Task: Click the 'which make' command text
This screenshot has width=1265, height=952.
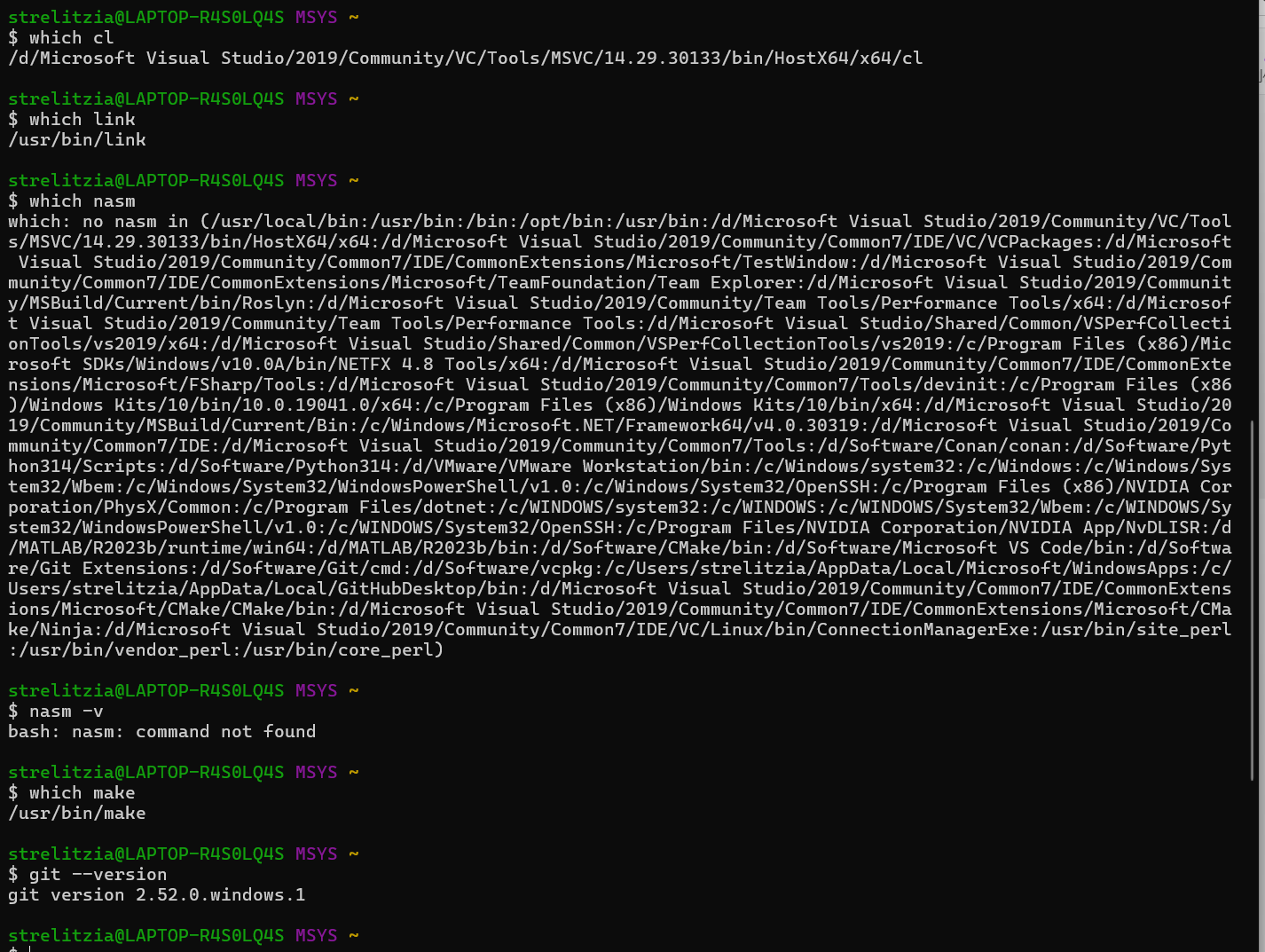Action: tap(82, 792)
